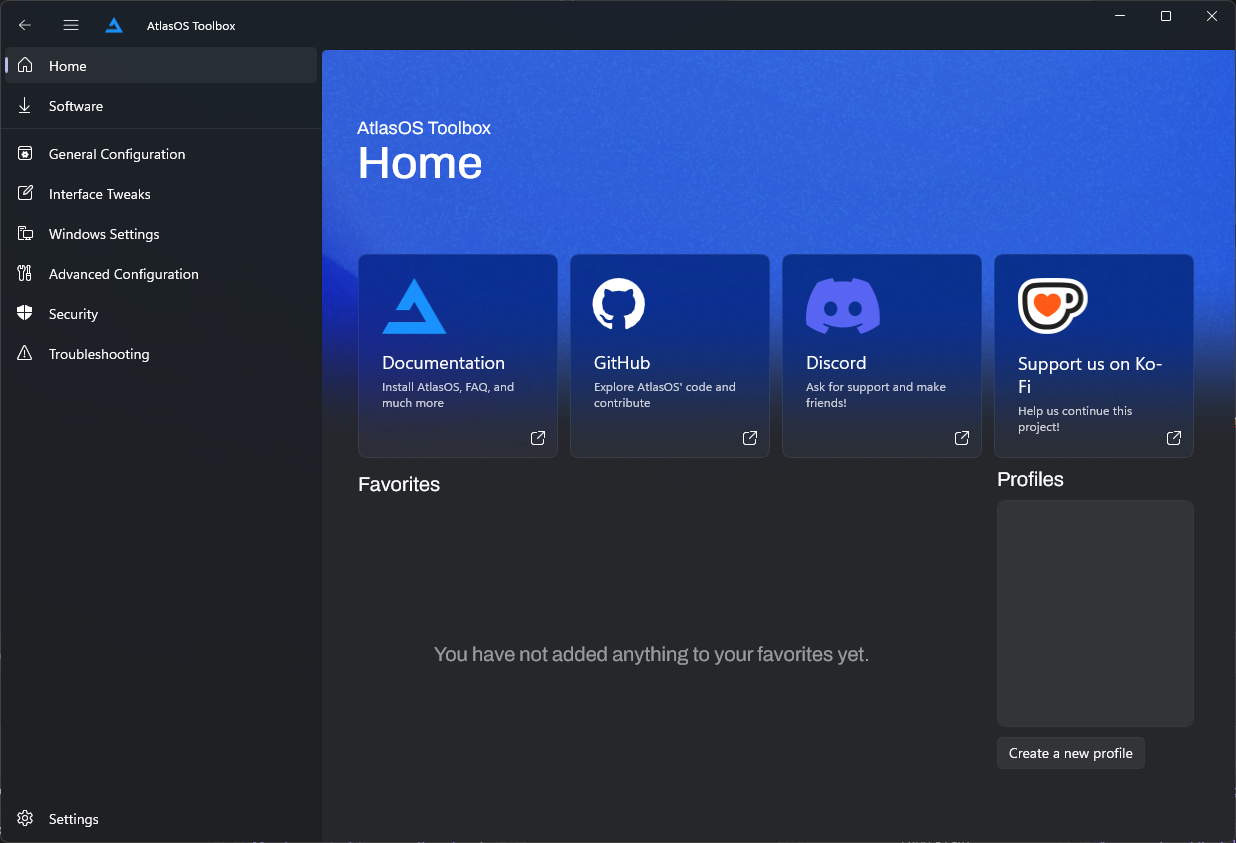Close the AtlasOS Toolbox window
Viewport: 1236px width, 843px height.
1212,16
